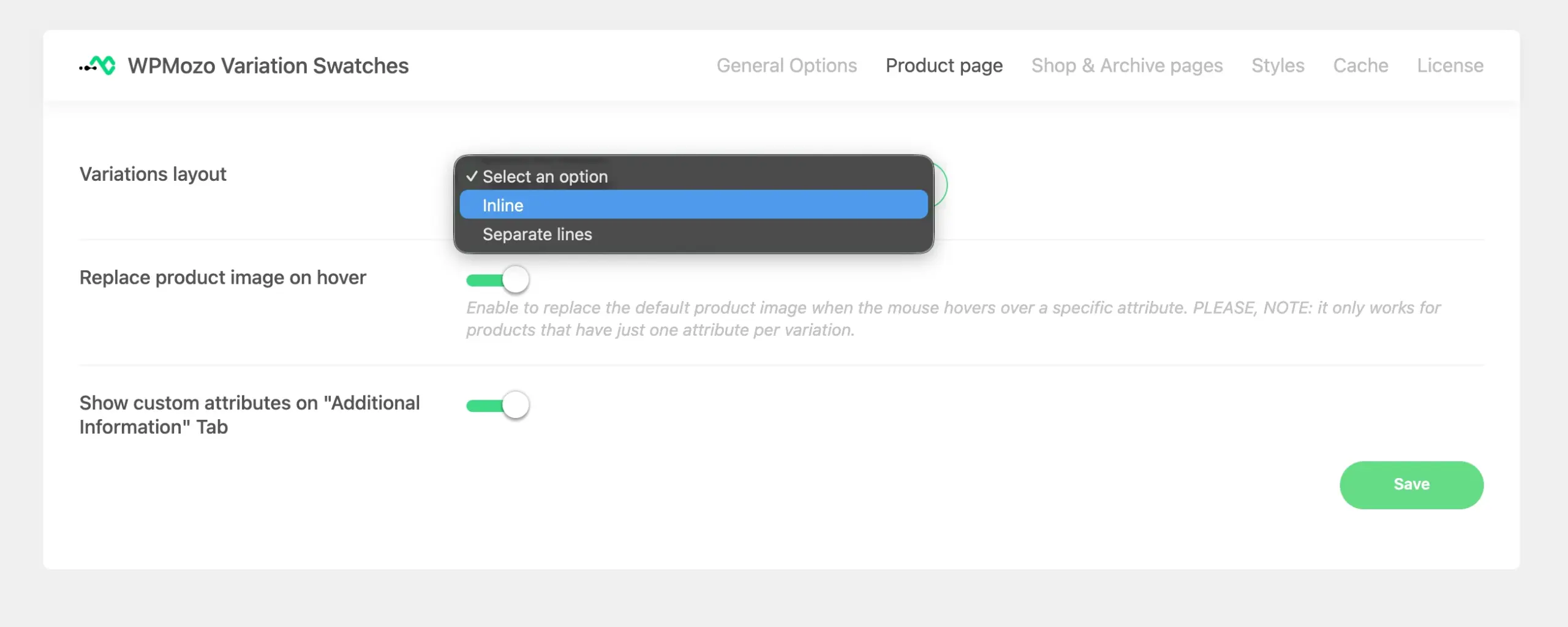Screen dimensions: 1568x627
Task: Switch to the Product page tab
Action: (944, 65)
